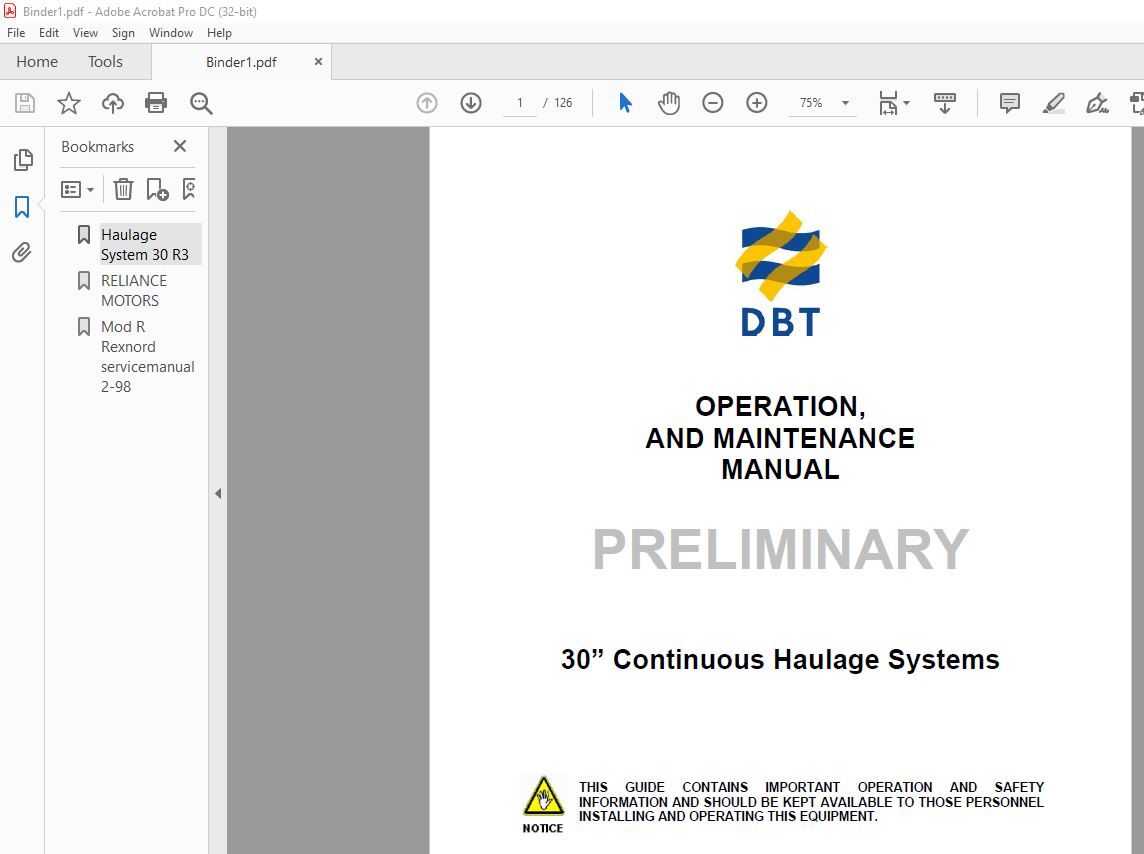This screenshot has height=854, width=1144.
Task: Expand fit page options dropdown arrow
Action: pyautogui.click(x=906, y=103)
